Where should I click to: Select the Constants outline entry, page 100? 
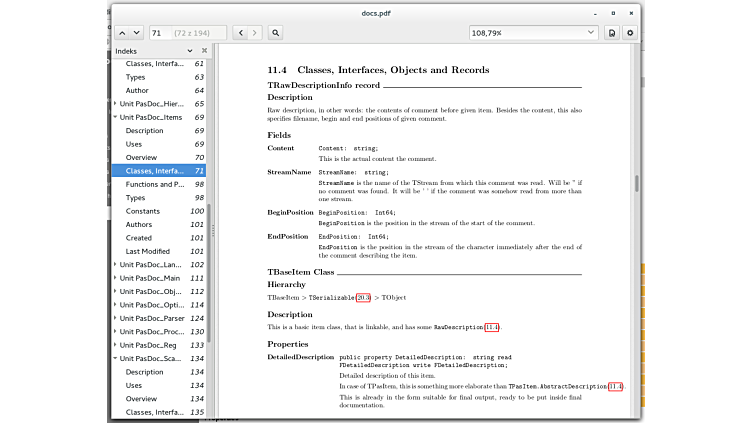[x=143, y=211]
